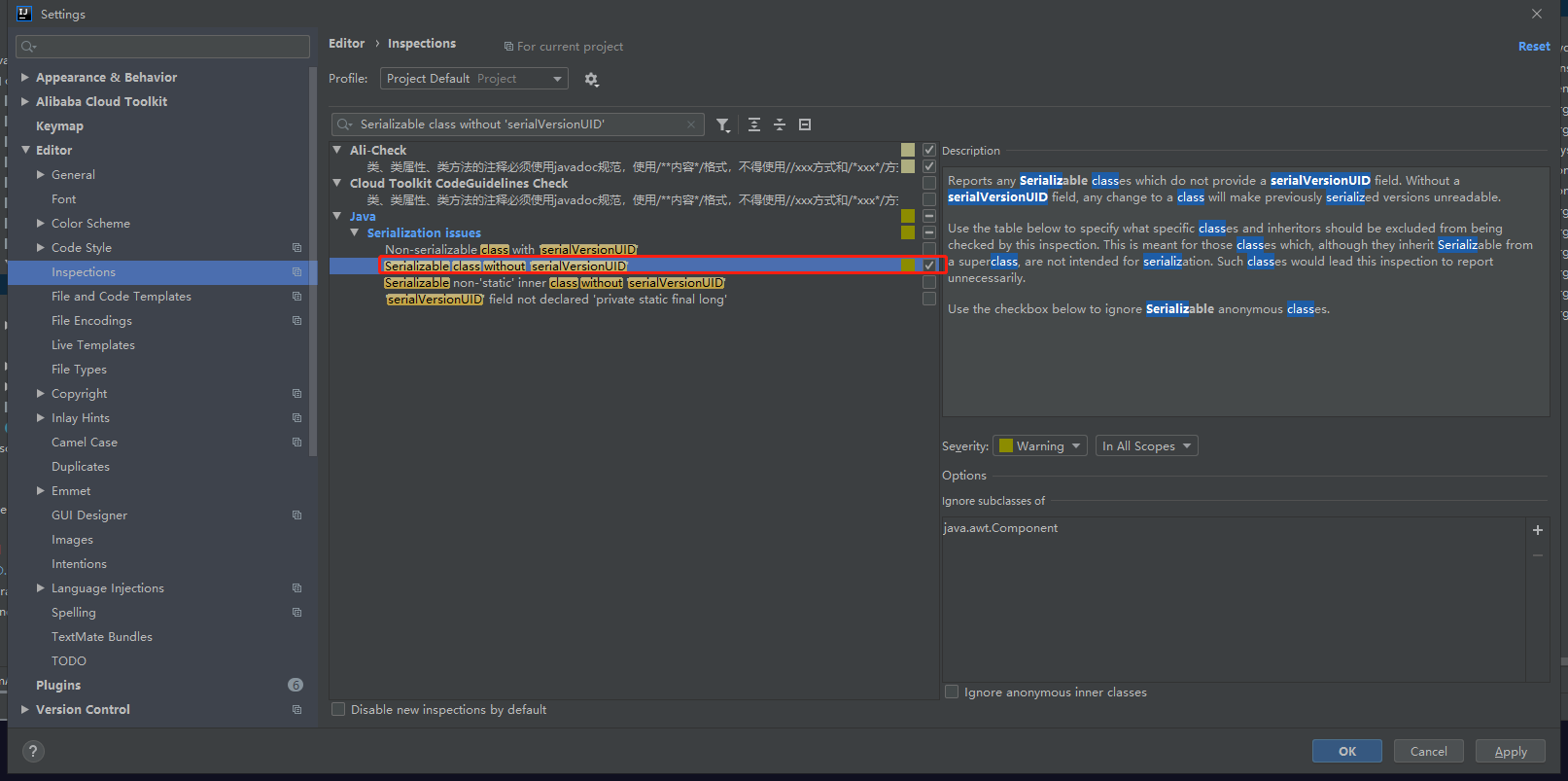Screen dimensions: 1568x781
Task: Click the project-level icon beside Copyright
Action: pyautogui.click(x=297, y=394)
